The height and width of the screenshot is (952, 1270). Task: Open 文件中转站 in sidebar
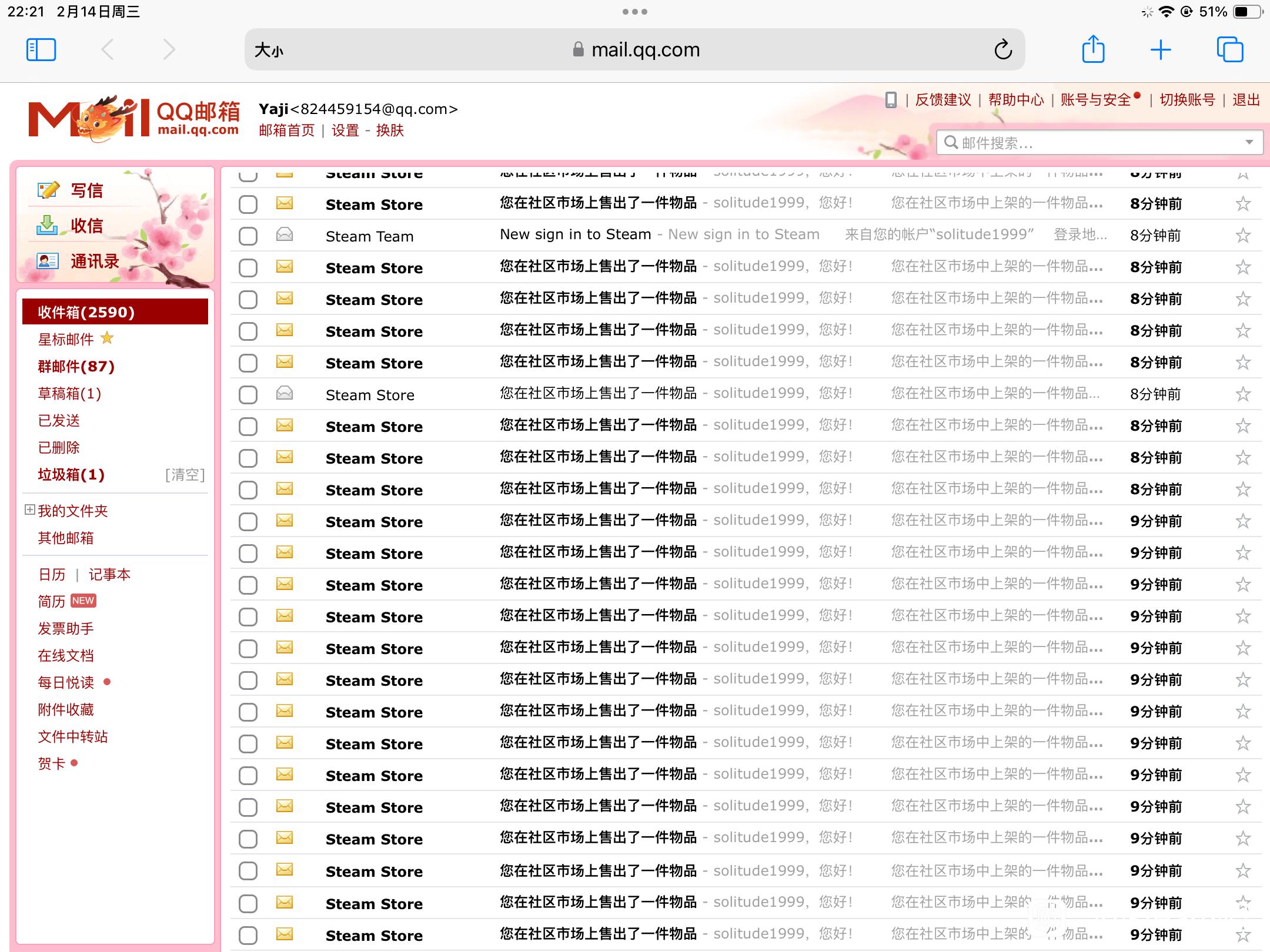(73, 736)
